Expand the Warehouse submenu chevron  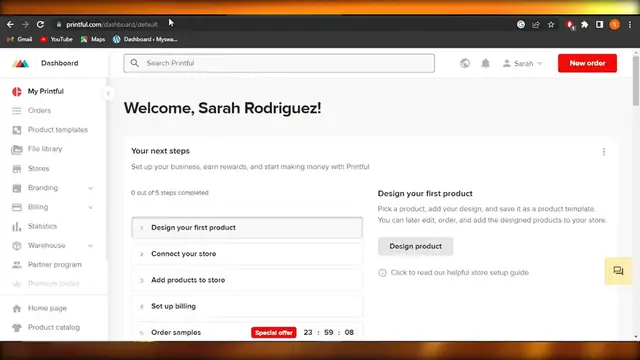tap(90, 246)
